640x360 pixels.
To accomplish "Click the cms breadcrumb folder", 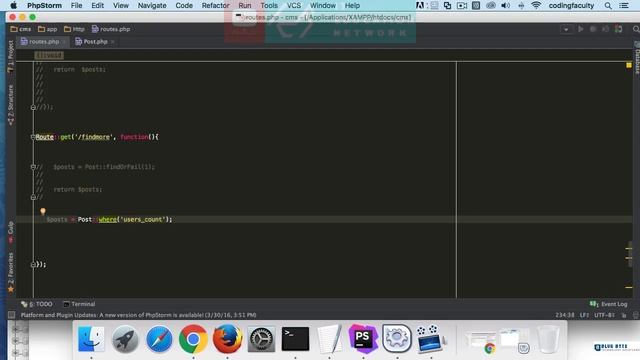I will [21, 29].
